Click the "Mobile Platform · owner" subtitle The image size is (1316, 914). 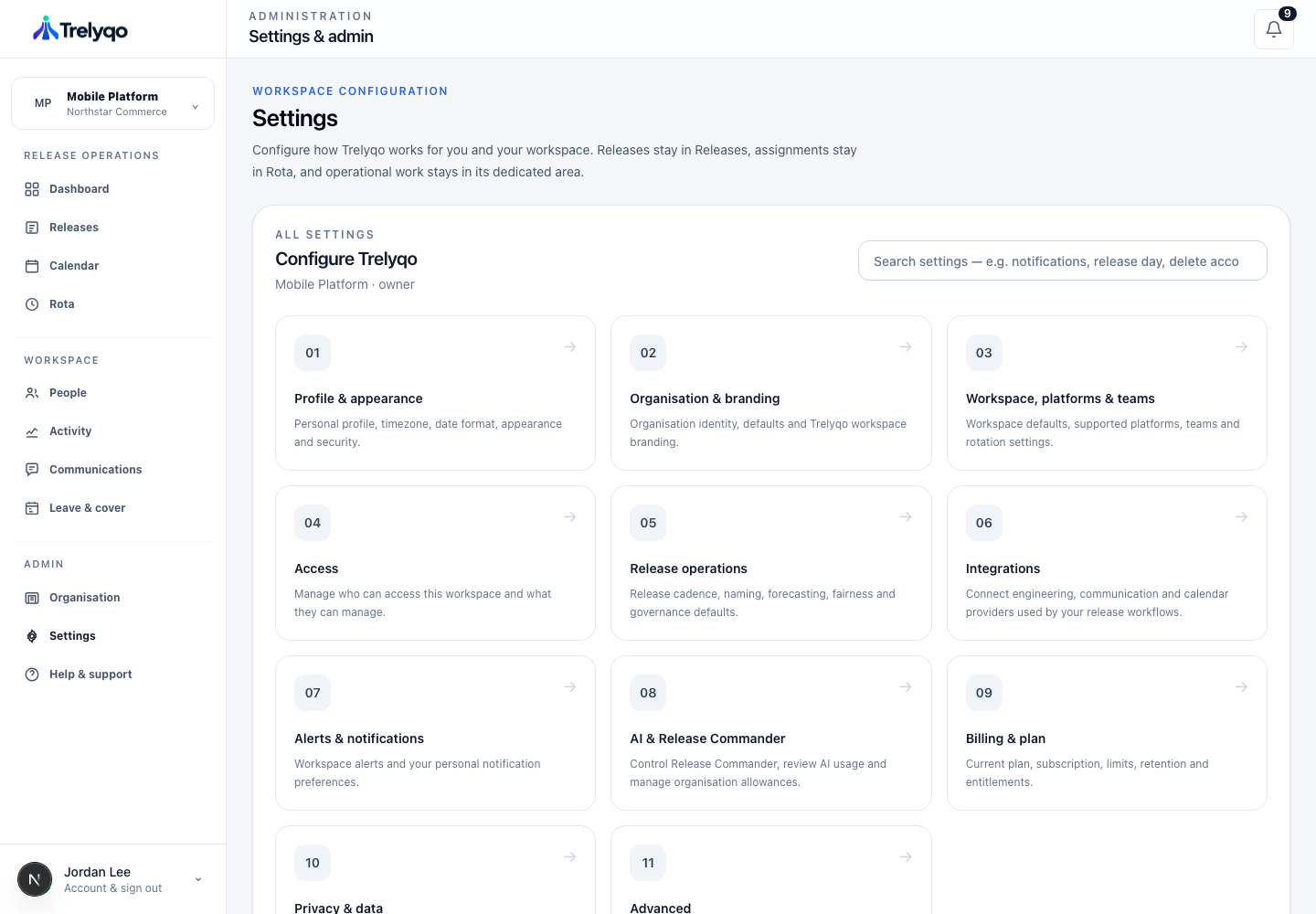(x=345, y=284)
